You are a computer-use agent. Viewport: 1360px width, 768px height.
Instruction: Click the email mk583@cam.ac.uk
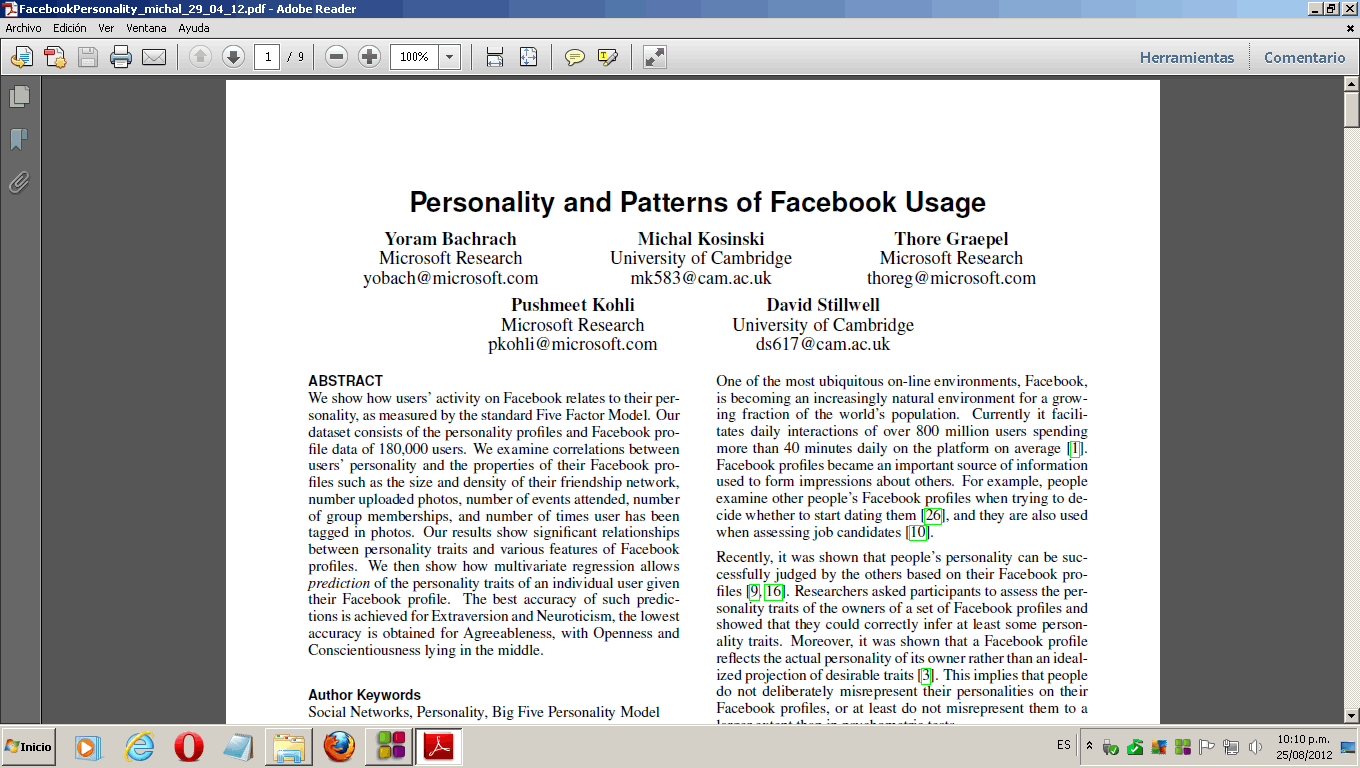click(x=701, y=278)
